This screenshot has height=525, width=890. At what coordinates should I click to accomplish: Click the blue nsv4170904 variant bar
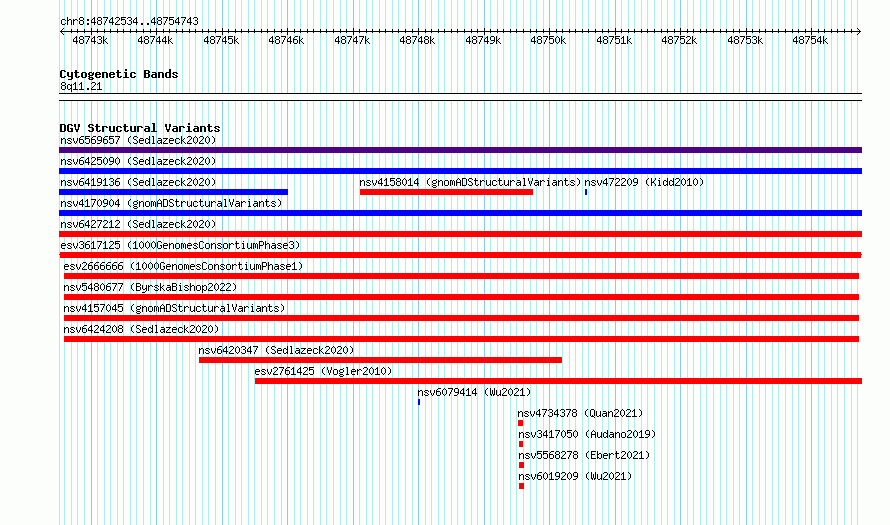click(x=460, y=213)
